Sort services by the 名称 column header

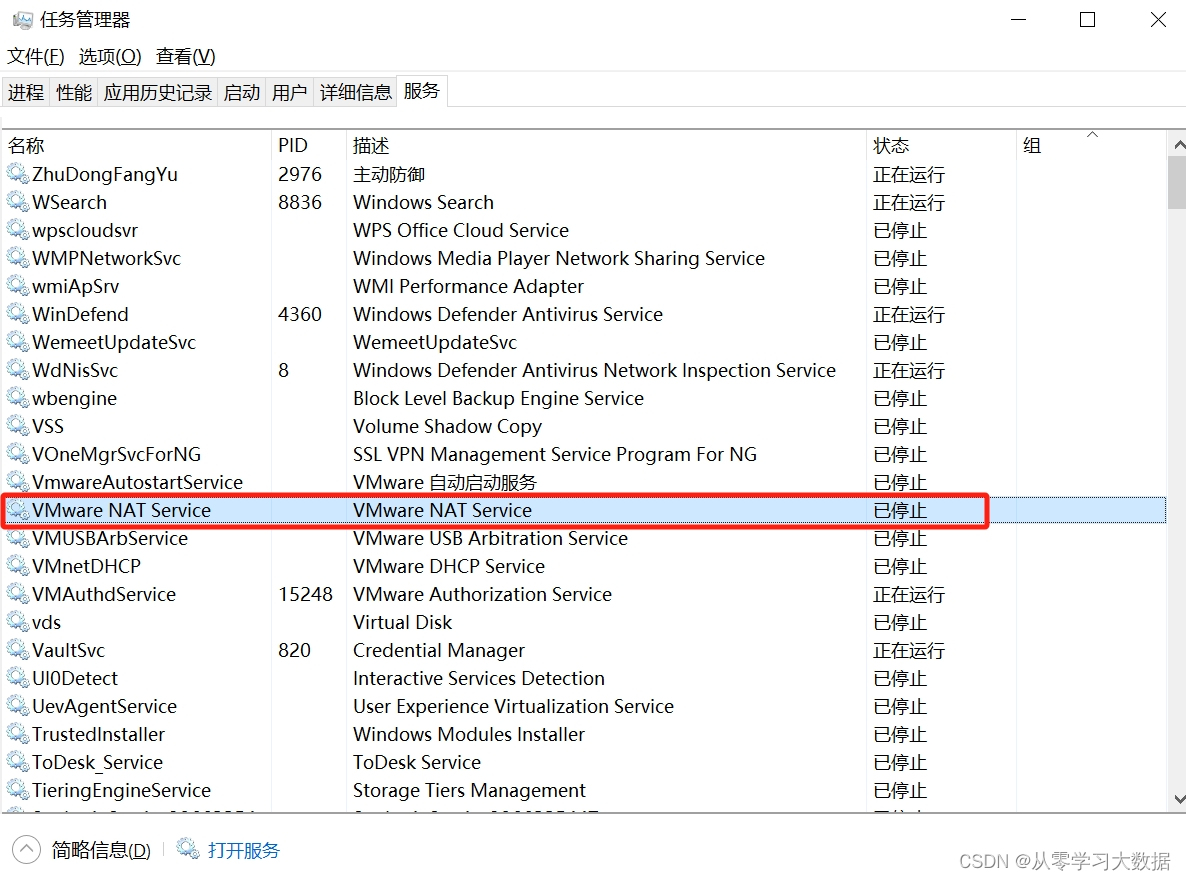click(x=136, y=145)
